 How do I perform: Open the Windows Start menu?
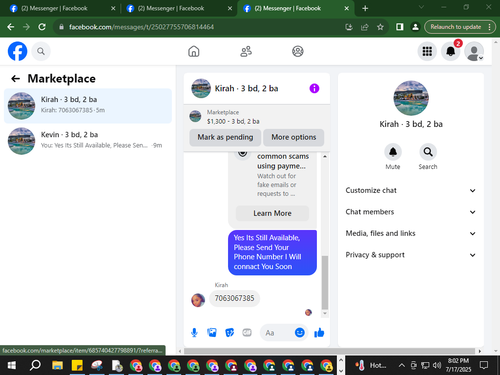pyautogui.click(x=12, y=365)
